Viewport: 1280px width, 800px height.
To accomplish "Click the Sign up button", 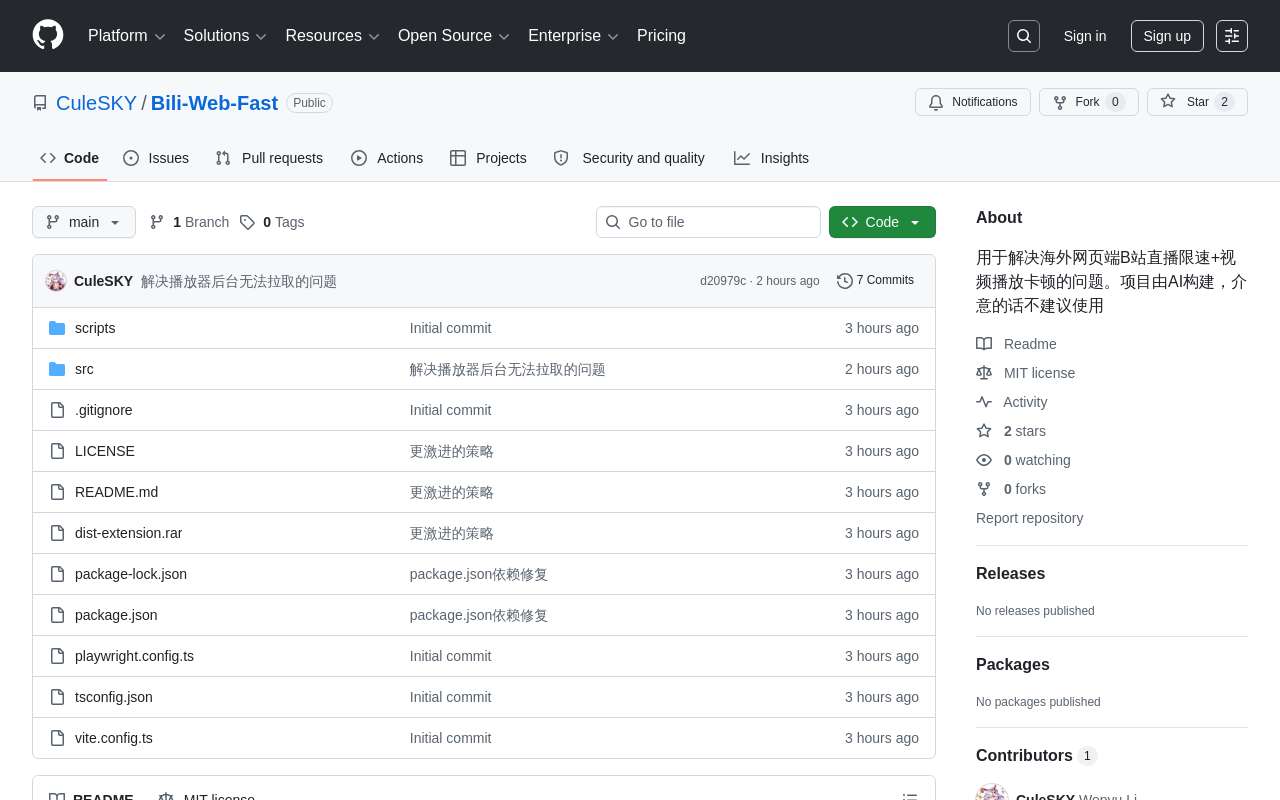I will [x=1167, y=36].
